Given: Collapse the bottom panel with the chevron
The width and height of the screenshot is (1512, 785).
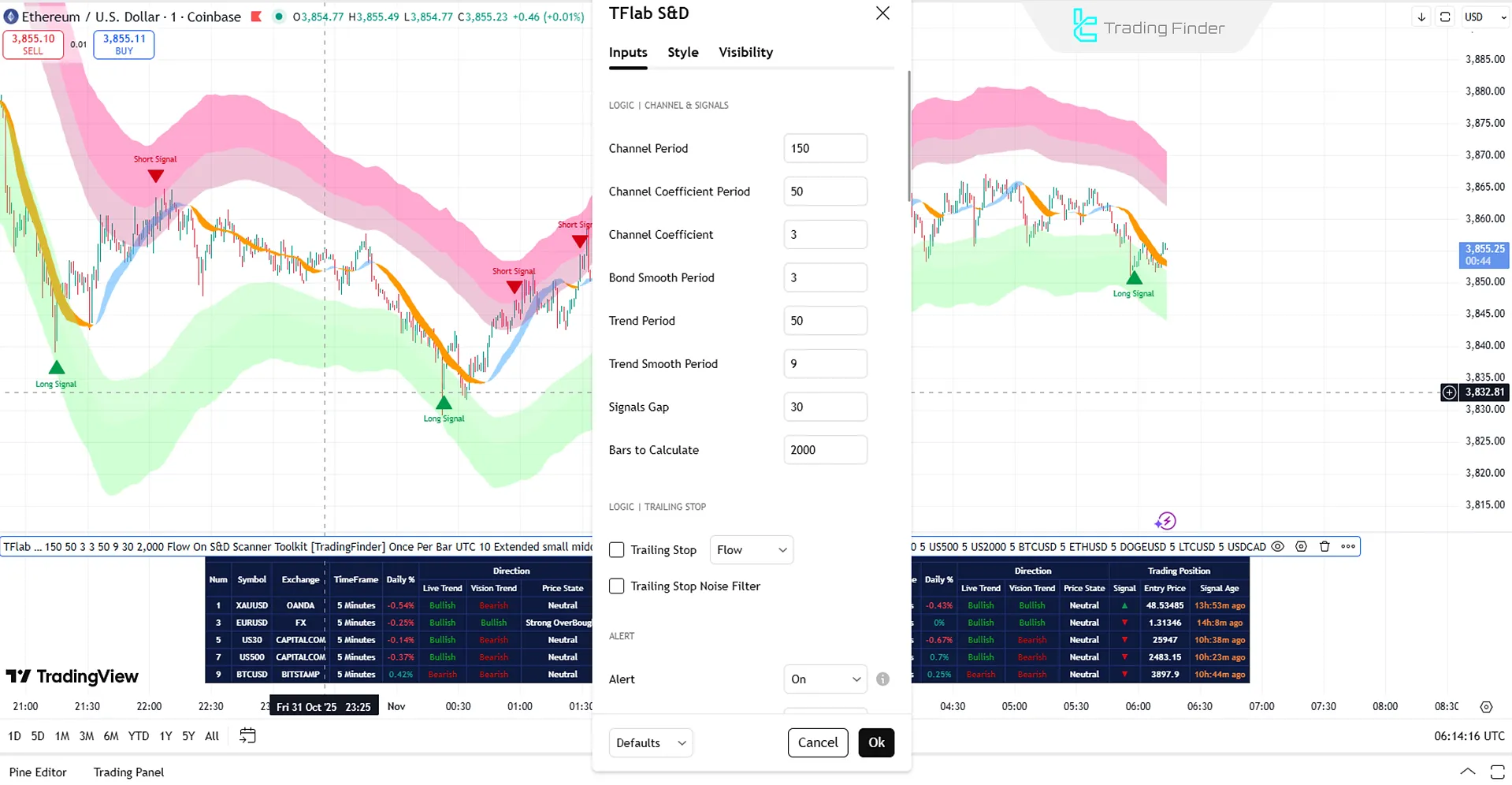Looking at the screenshot, I should [1467, 772].
